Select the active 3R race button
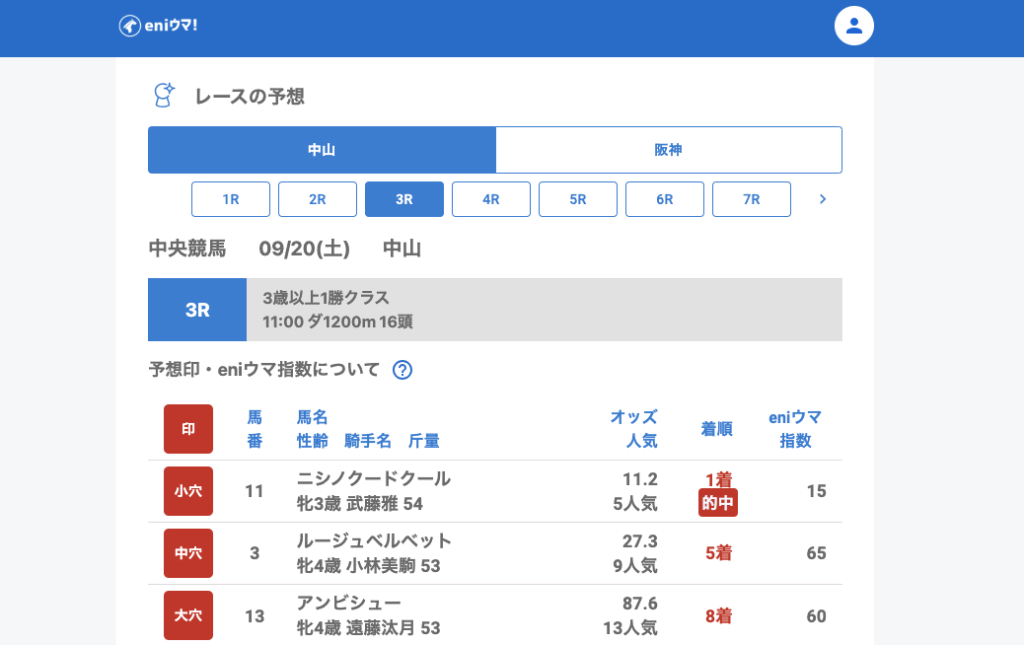 click(x=404, y=199)
